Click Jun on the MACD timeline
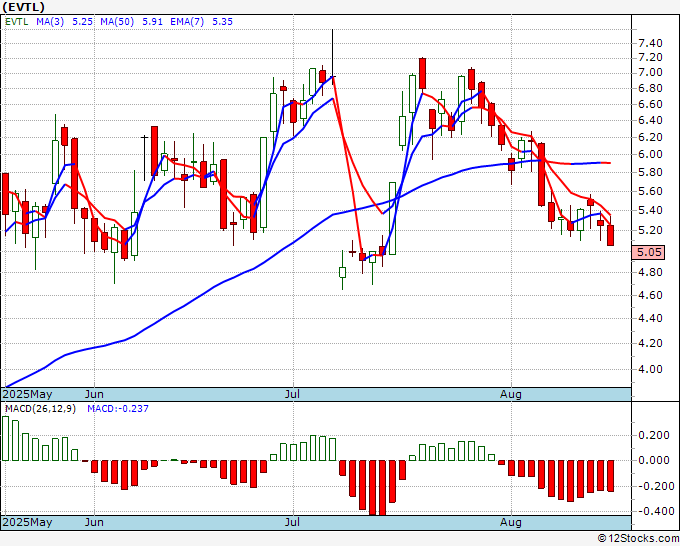Viewport: 680px width, 546px height. click(94, 522)
